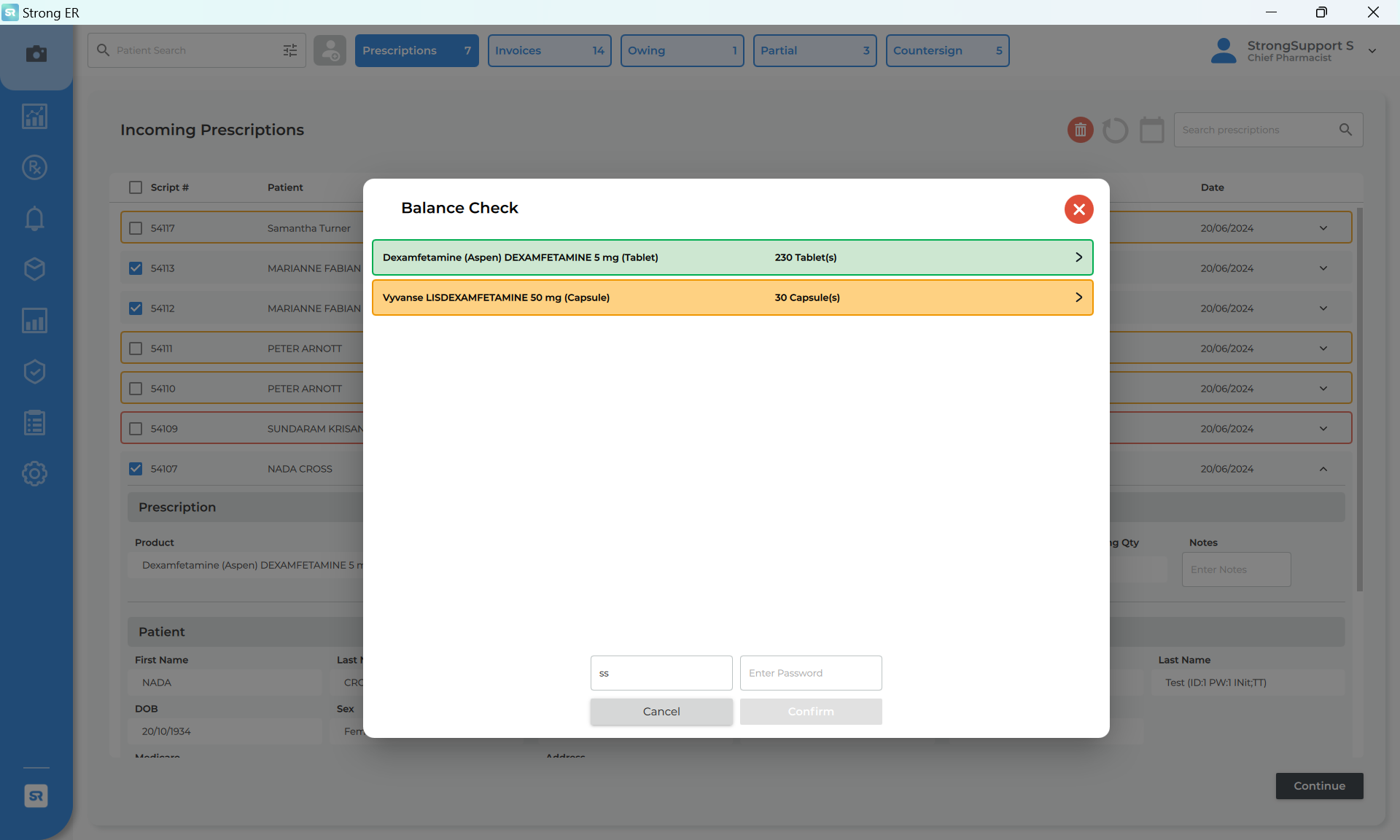Close the Balance Check dialog
Image resolution: width=1400 pixels, height=840 pixels.
click(x=1078, y=209)
